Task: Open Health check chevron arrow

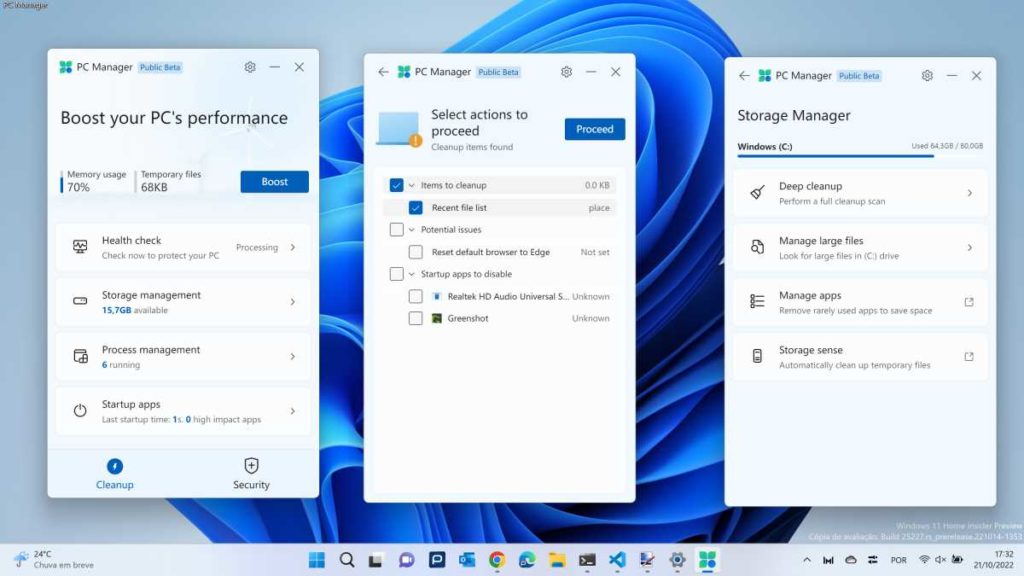Action: (x=293, y=248)
